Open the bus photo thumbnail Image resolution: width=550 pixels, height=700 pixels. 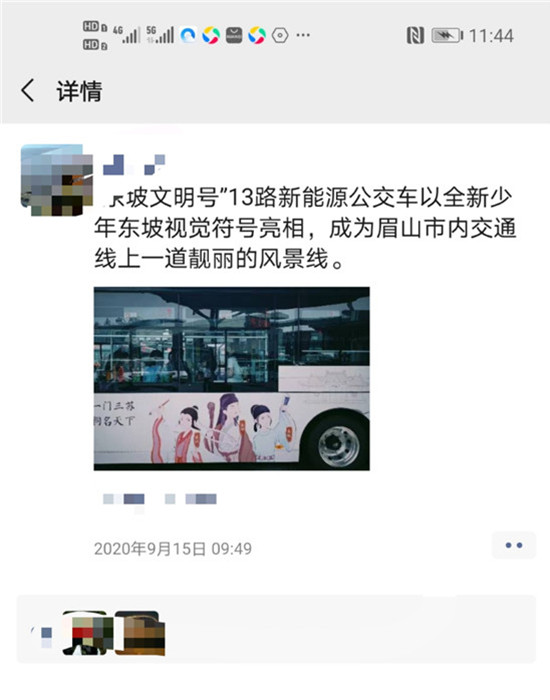(x=232, y=379)
